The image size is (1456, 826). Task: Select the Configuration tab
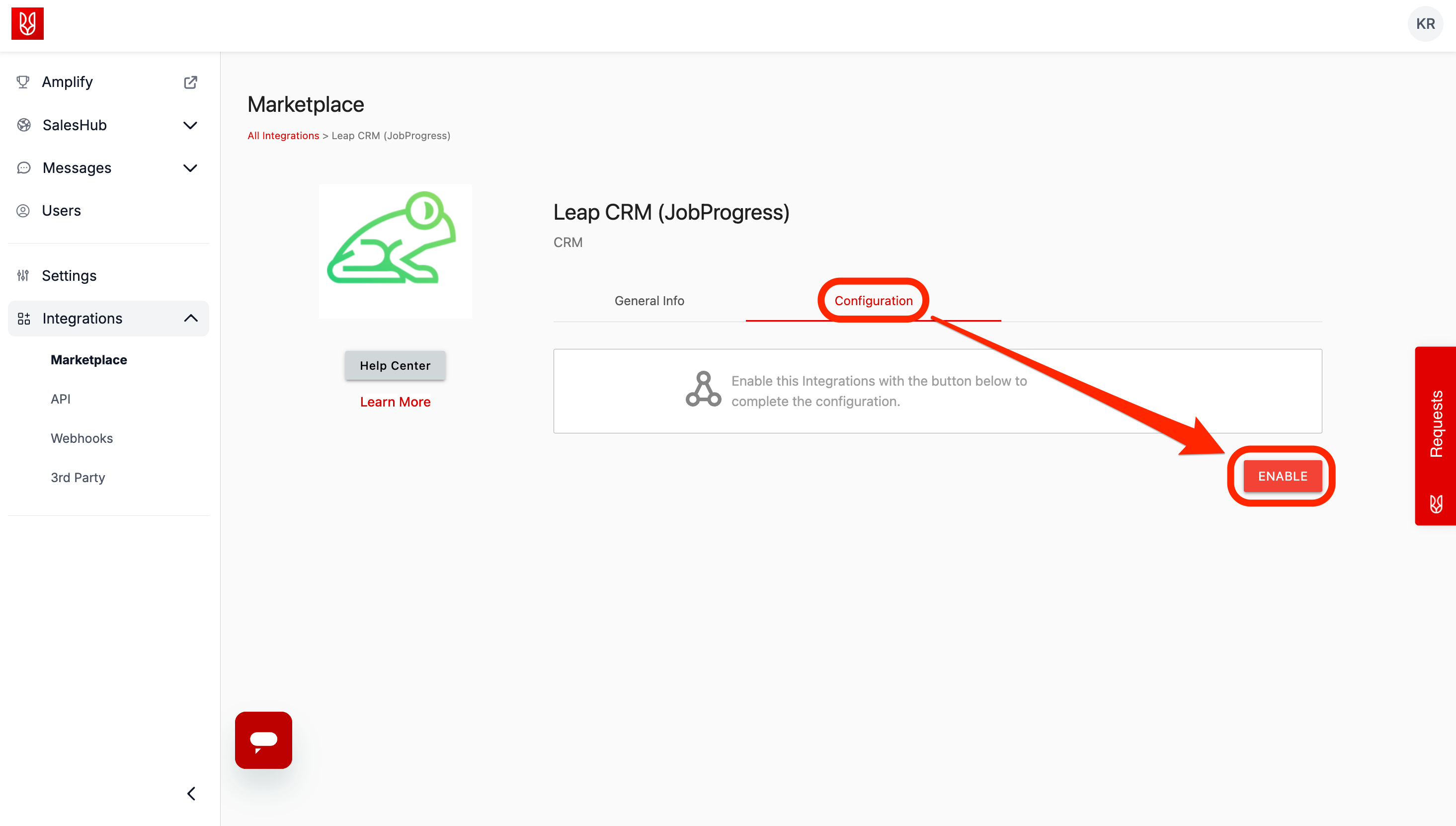[874, 301]
